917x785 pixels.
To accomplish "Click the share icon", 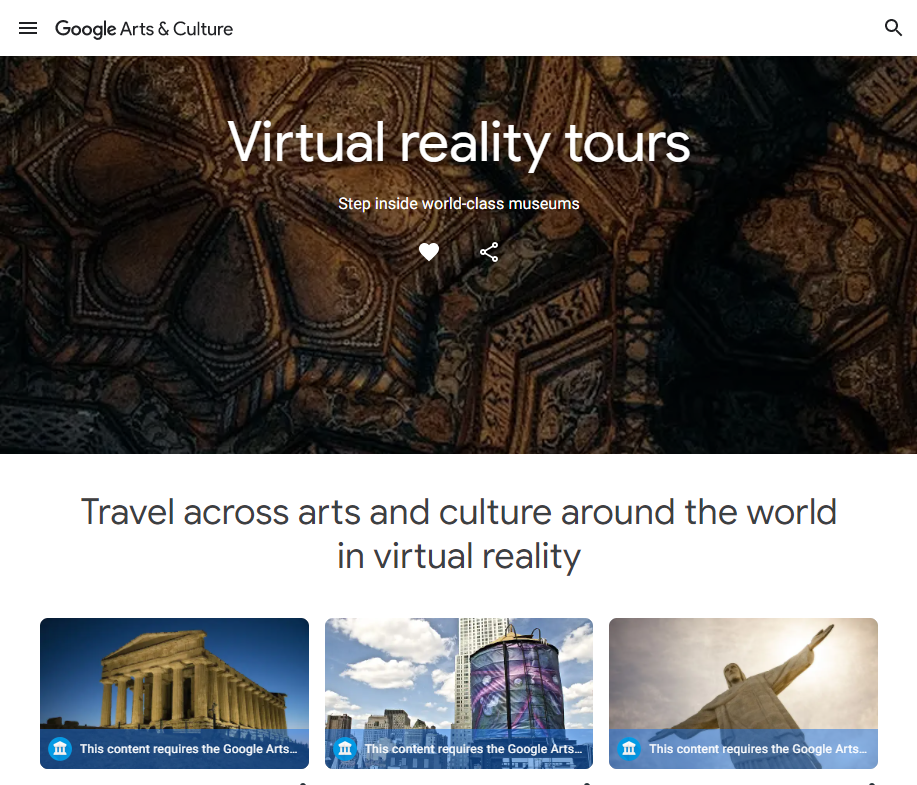I will pos(489,252).
